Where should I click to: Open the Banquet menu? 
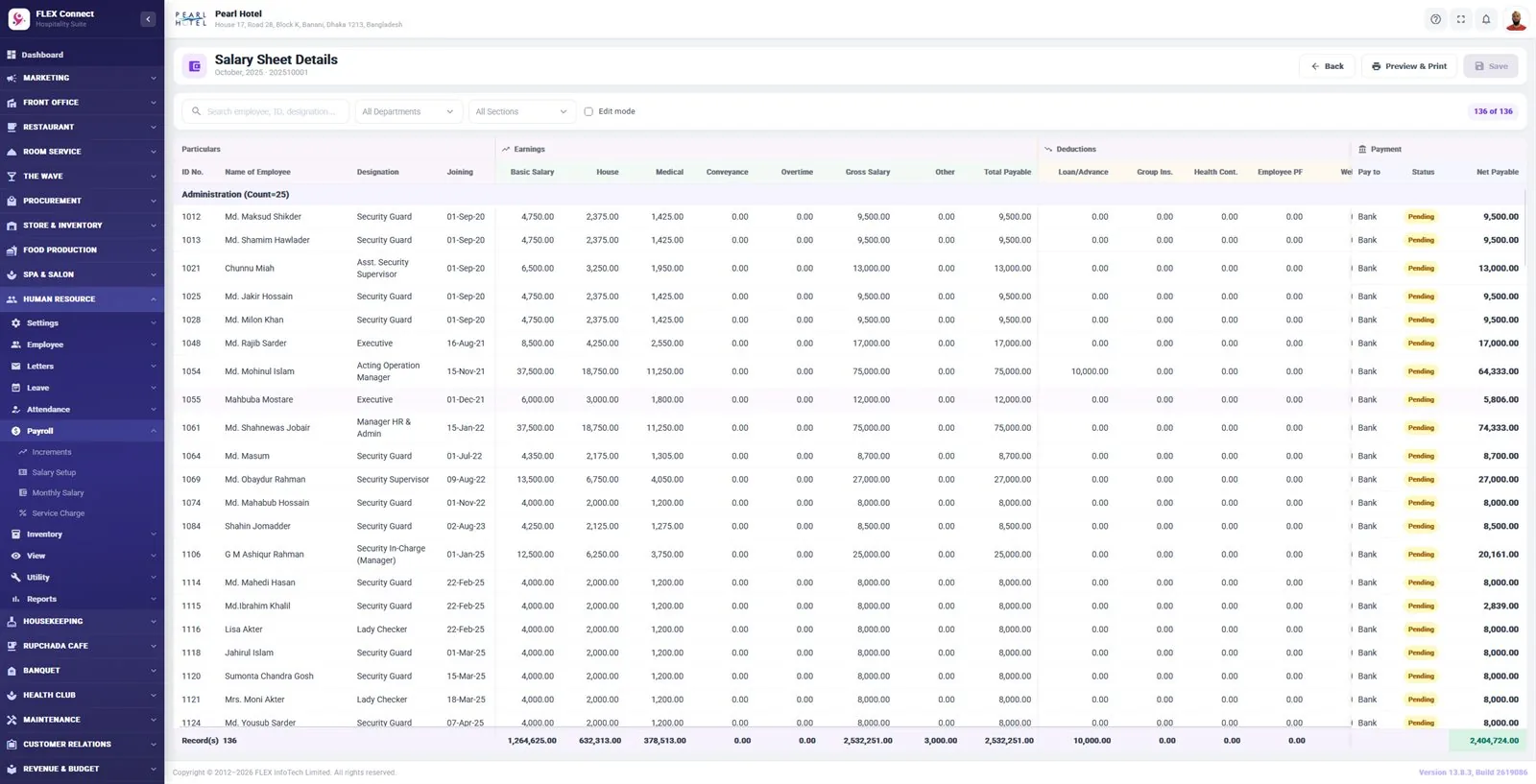point(82,671)
